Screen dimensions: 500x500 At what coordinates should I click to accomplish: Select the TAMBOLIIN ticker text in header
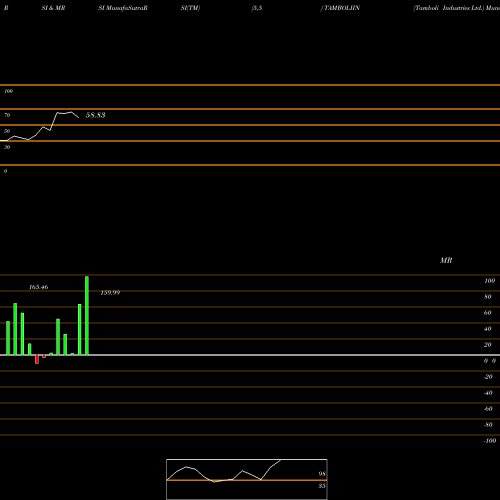pos(342,8)
